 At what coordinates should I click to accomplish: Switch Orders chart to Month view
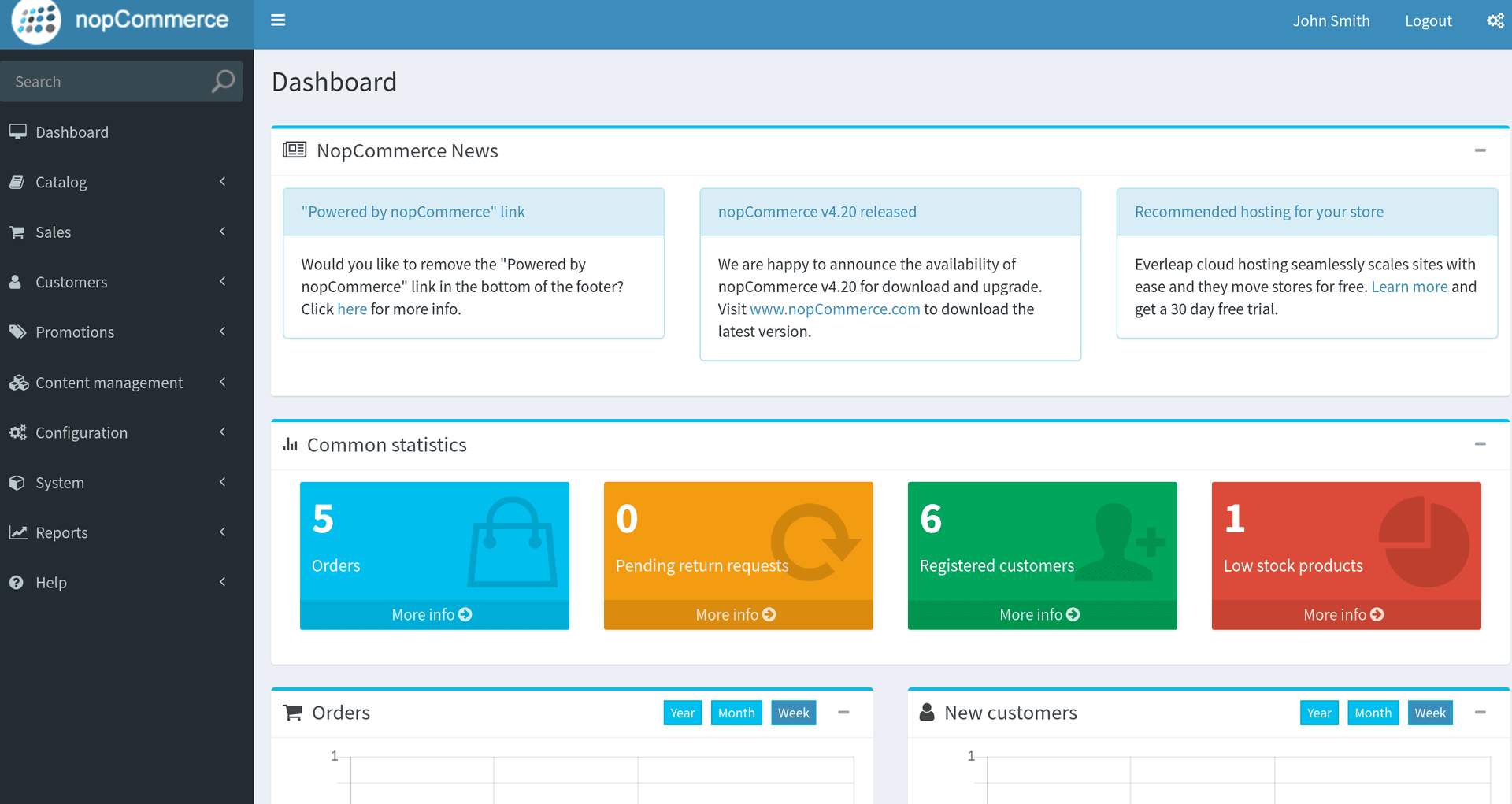[x=736, y=712]
